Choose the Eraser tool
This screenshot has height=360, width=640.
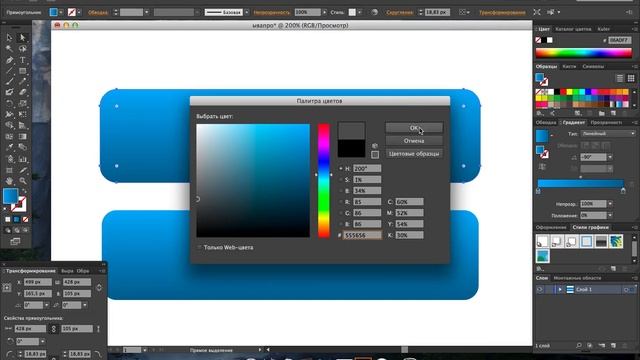22,92
